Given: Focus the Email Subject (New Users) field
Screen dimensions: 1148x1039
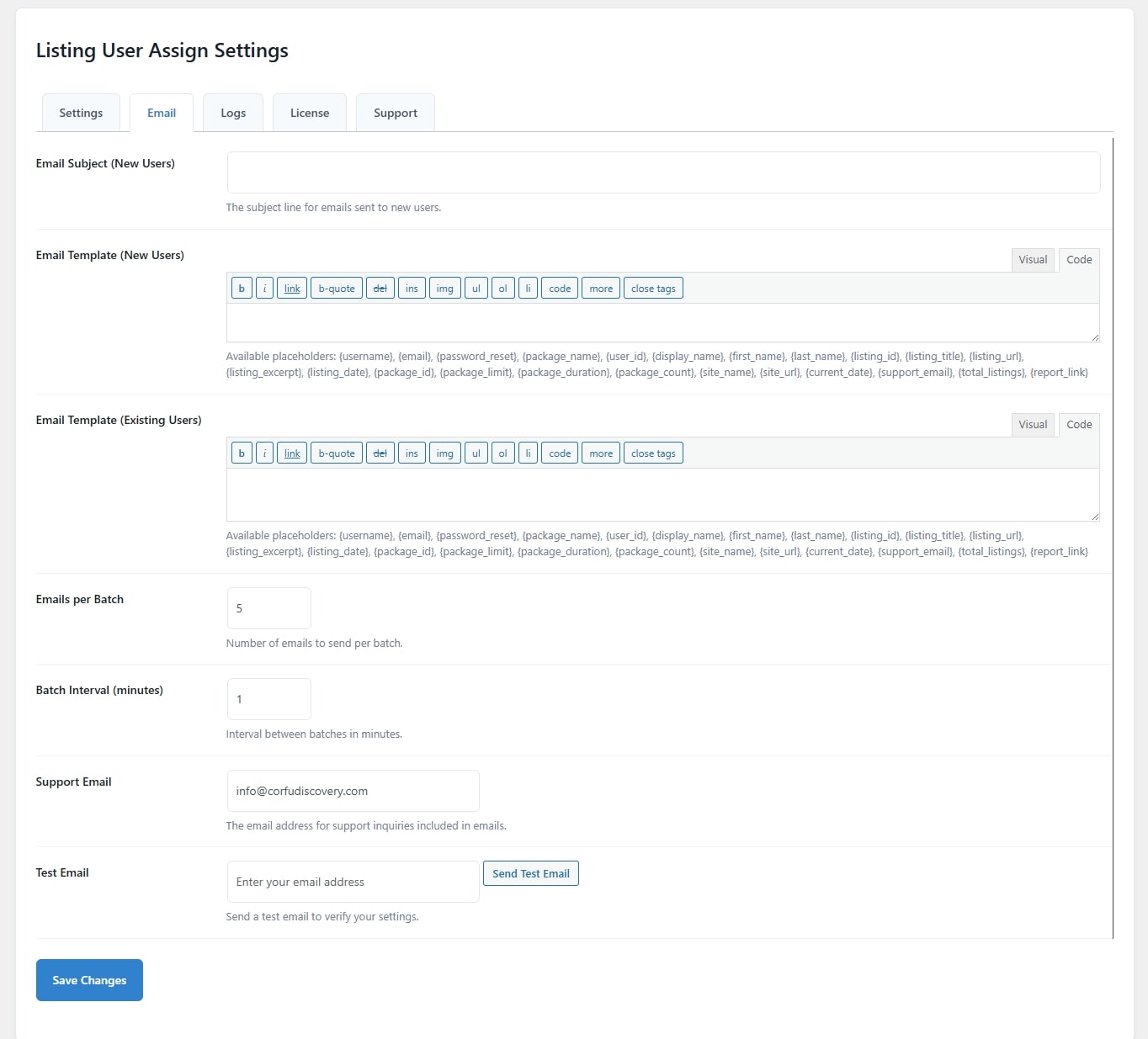Looking at the screenshot, I should 663,172.
